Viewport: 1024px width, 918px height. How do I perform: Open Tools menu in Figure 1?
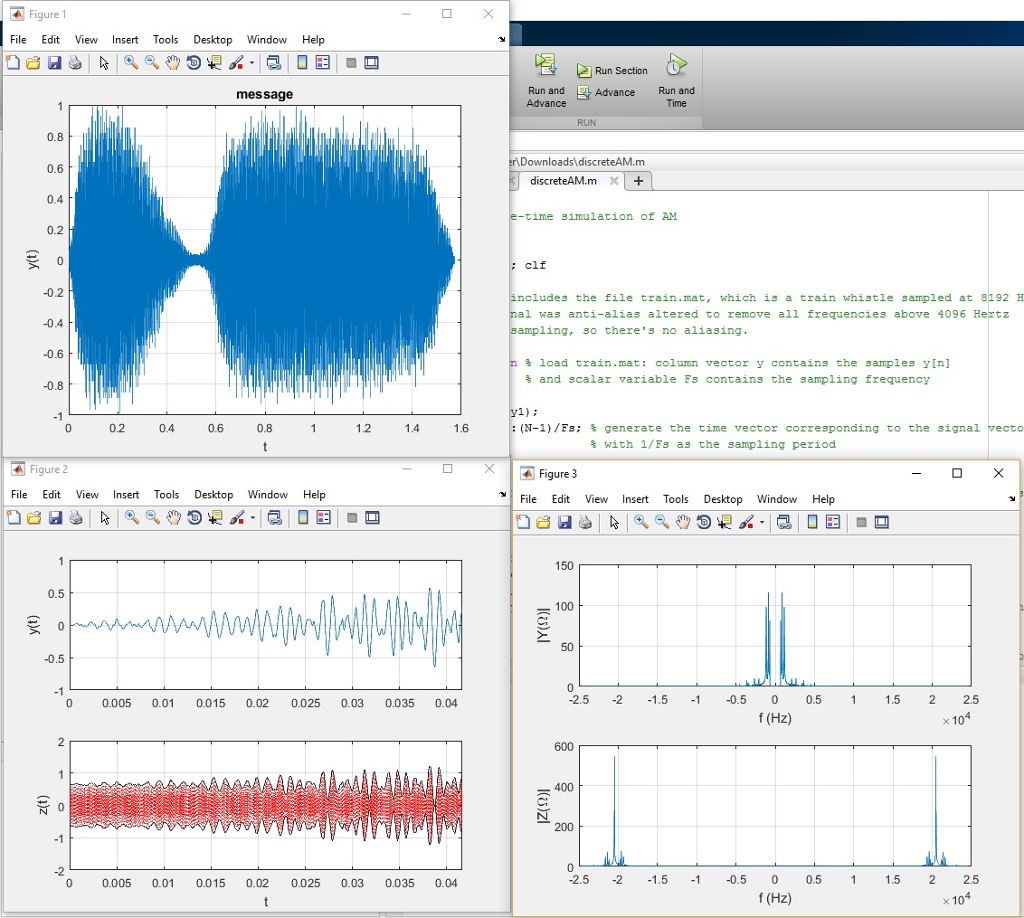(x=165, y=40)
